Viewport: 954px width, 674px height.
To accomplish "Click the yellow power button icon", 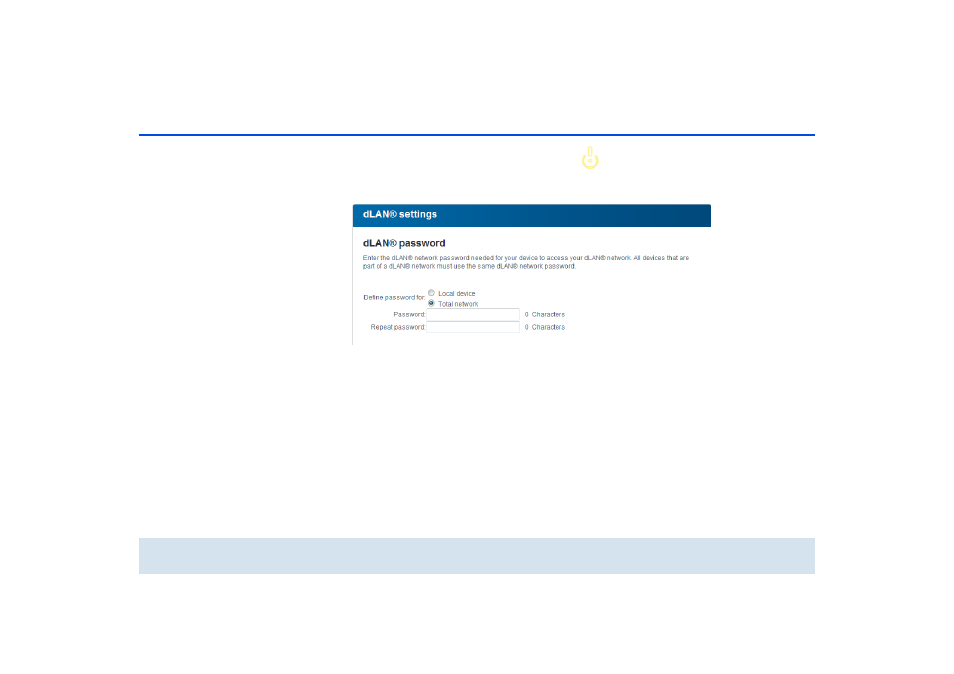I will (590, 158).
